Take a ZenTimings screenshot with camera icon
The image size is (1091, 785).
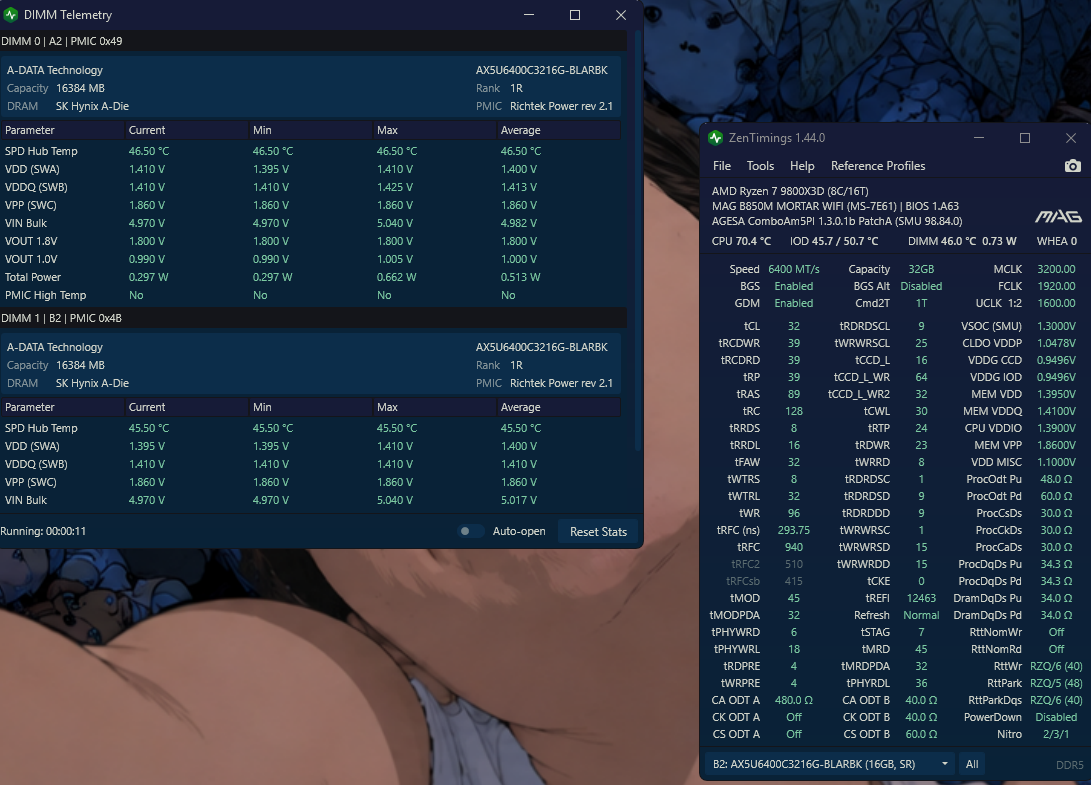click(1072, 166)
